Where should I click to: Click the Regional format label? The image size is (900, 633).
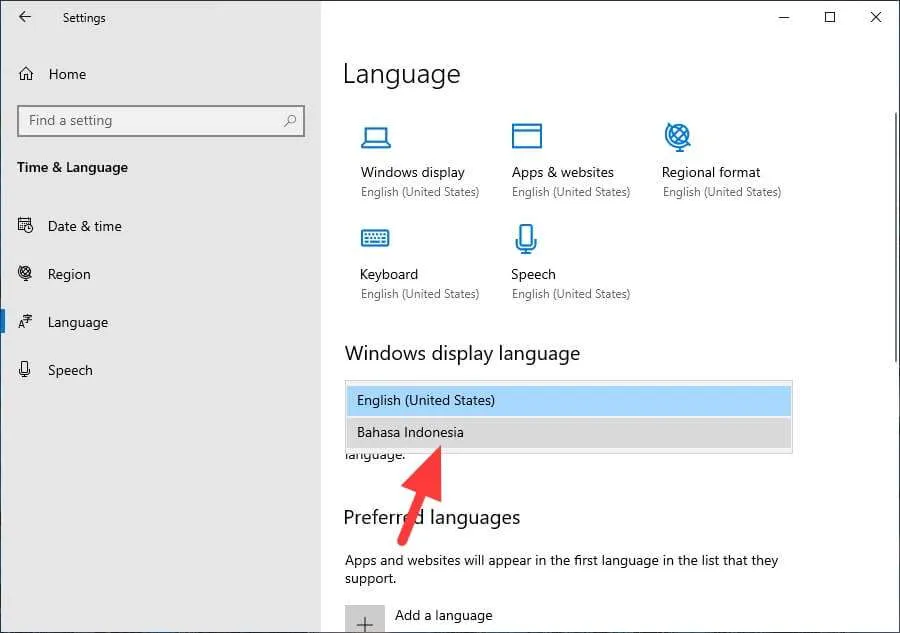pos(711,172)
